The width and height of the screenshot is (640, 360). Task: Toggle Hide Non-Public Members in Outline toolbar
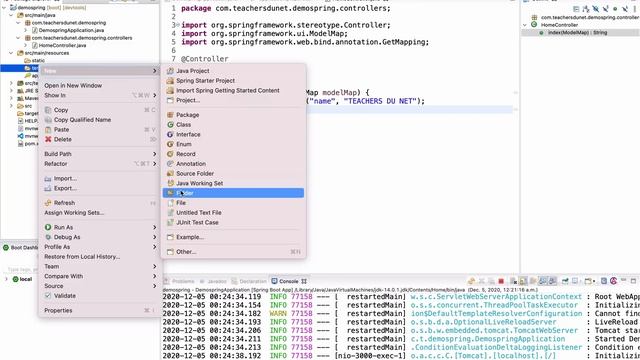pos(616,9)
